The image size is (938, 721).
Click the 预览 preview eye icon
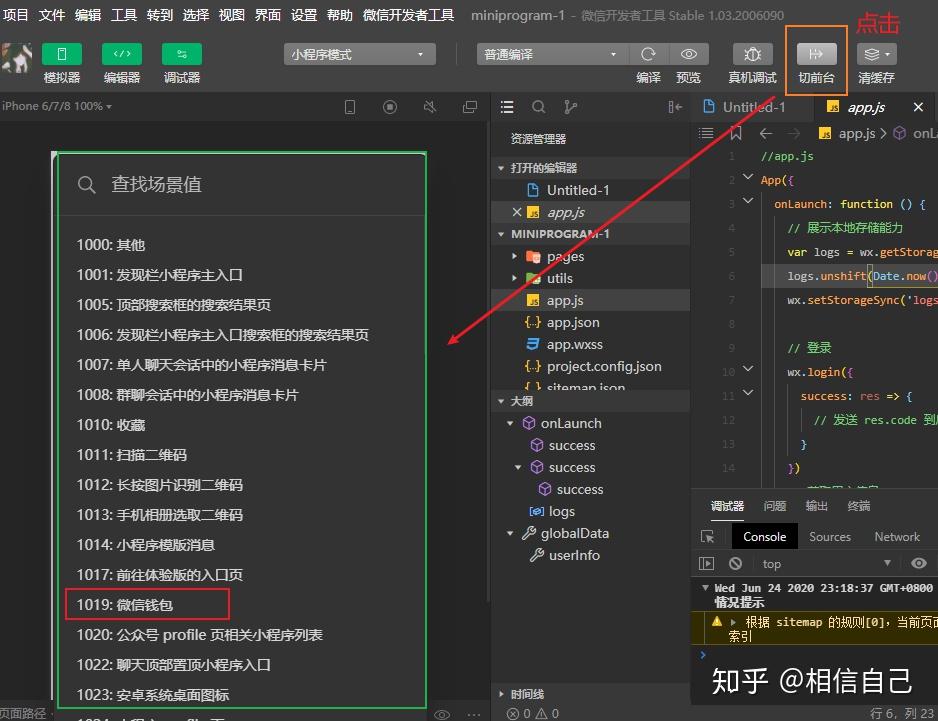689,54
